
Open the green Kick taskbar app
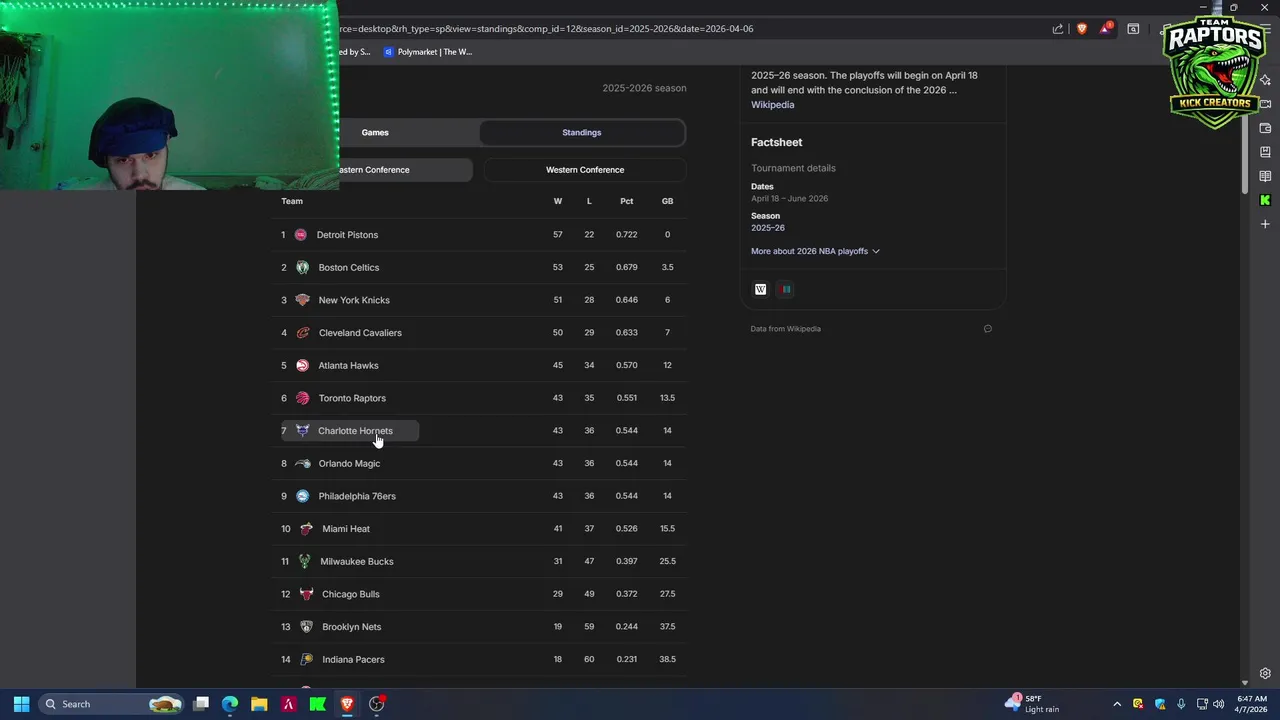click(317, 704)
